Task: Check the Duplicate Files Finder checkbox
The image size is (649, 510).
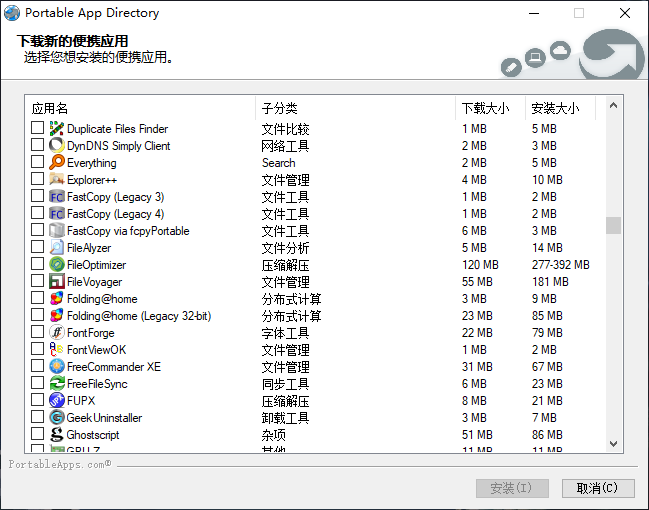Action: (38, 128)
